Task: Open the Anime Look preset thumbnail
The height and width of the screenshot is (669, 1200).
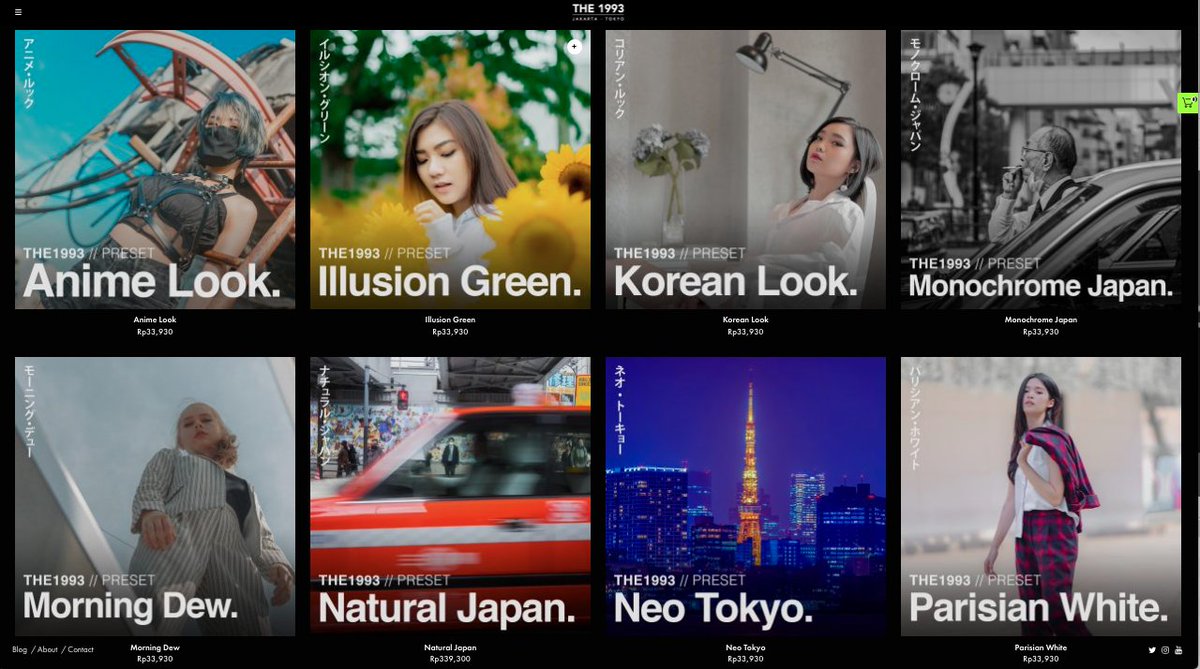Action: (x=155, y=169)
